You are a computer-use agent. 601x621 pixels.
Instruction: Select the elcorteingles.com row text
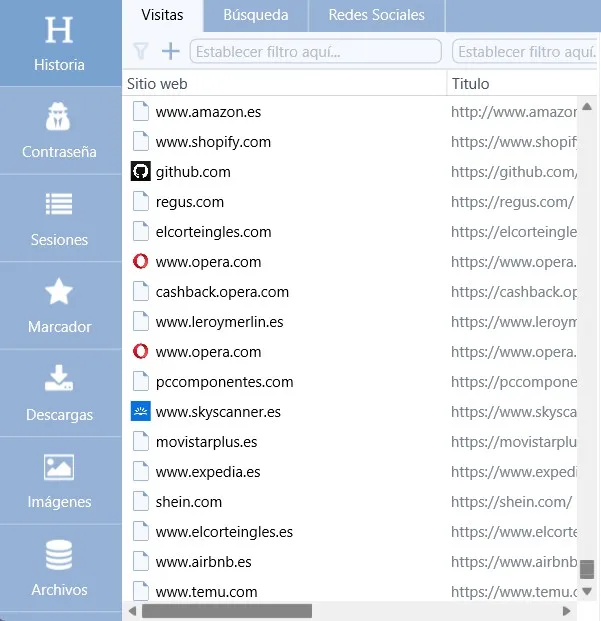click(213, 232)
